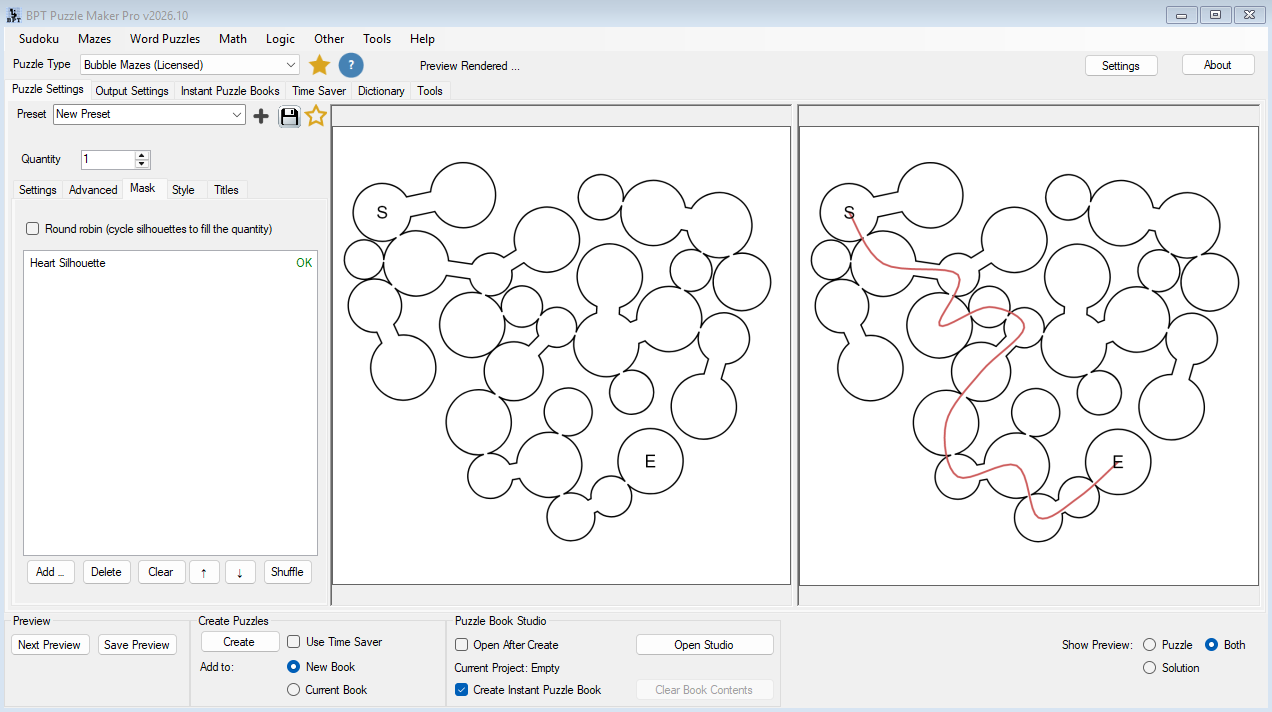Save preset using floppy disk icon

(x=289, y=116)
